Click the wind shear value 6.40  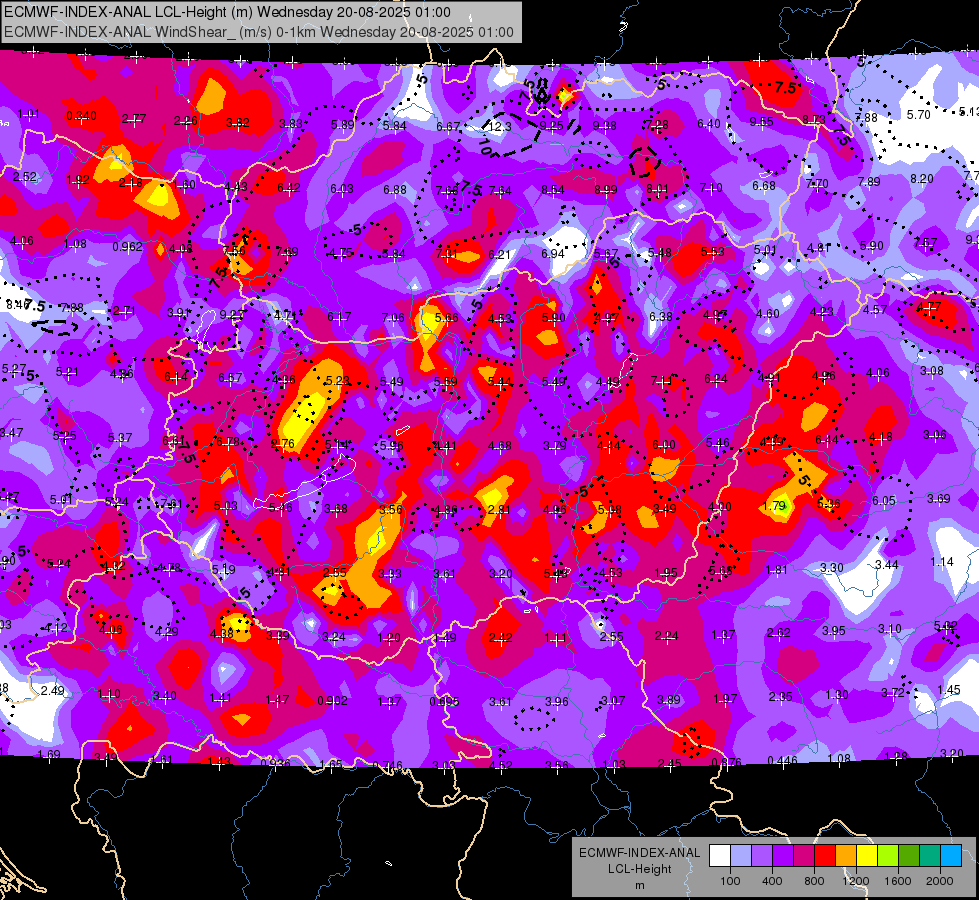[x=709, y=124]
